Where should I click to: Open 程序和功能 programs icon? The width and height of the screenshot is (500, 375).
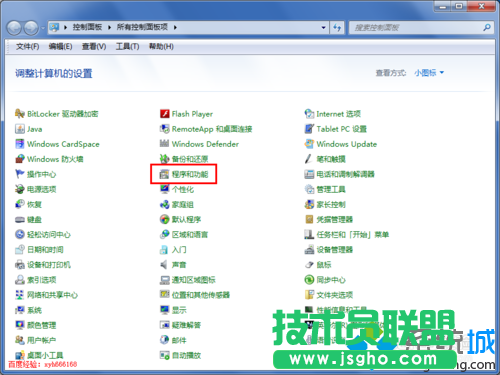click(165, 174)
